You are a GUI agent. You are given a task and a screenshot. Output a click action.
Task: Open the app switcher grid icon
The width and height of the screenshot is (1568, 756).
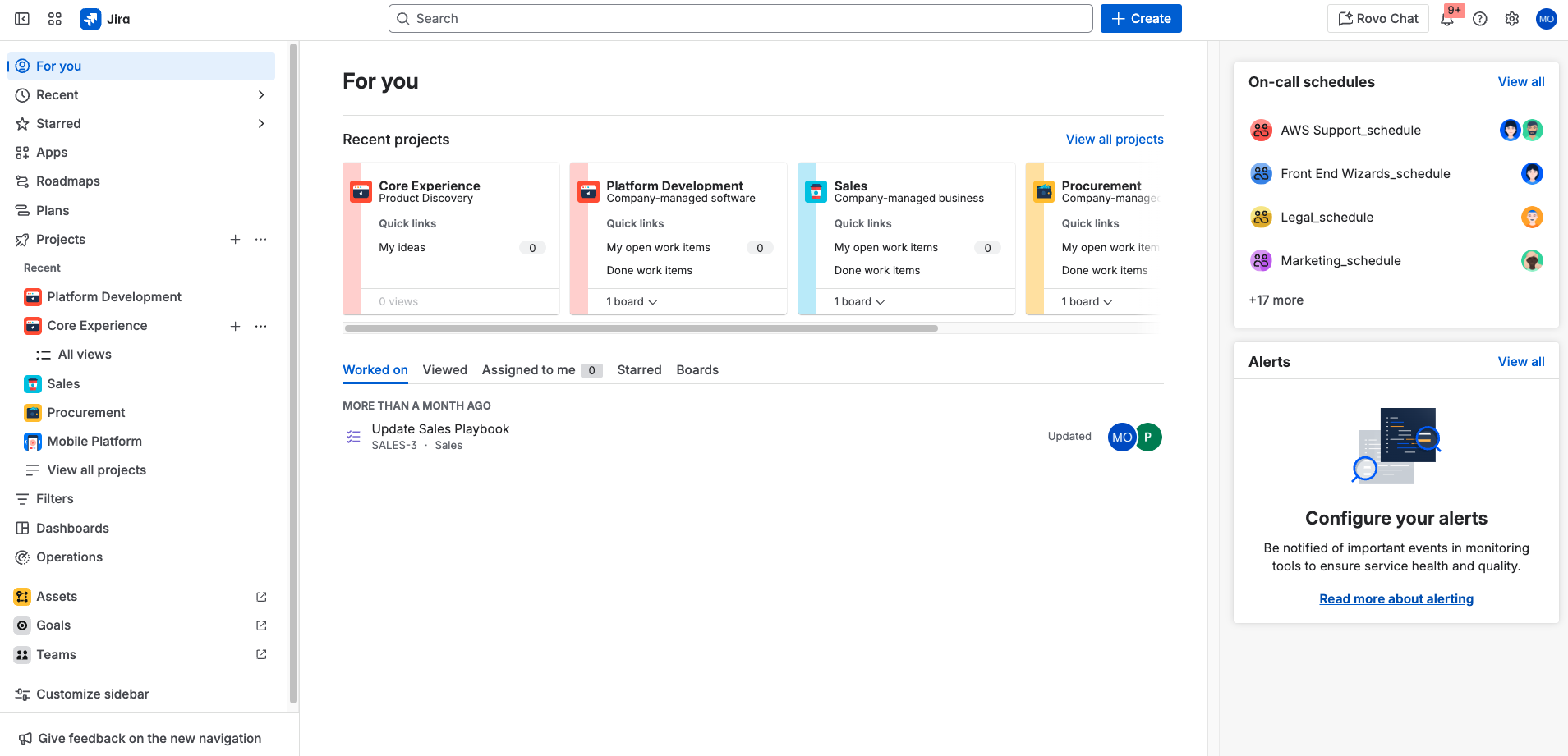55,19
